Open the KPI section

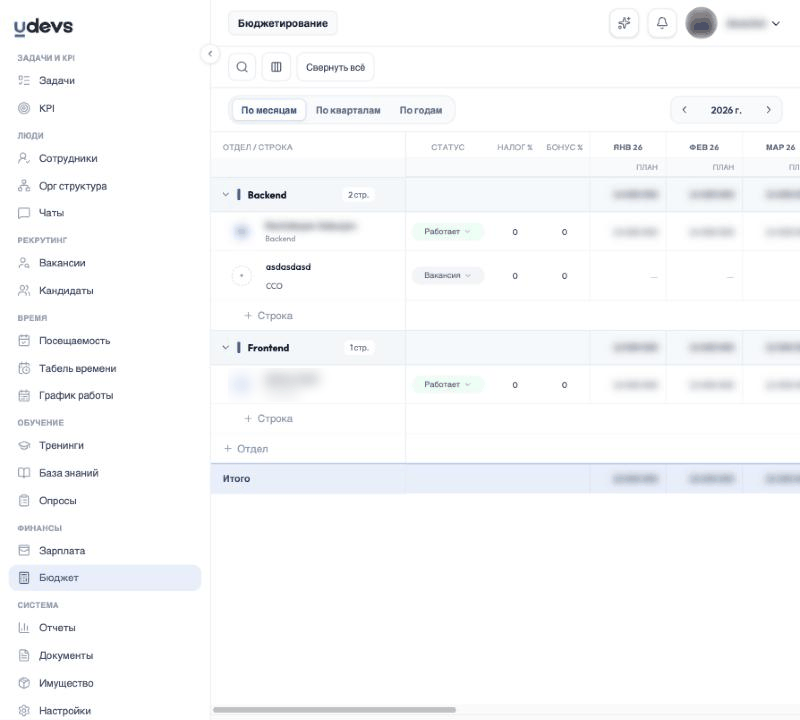[105, 108]
